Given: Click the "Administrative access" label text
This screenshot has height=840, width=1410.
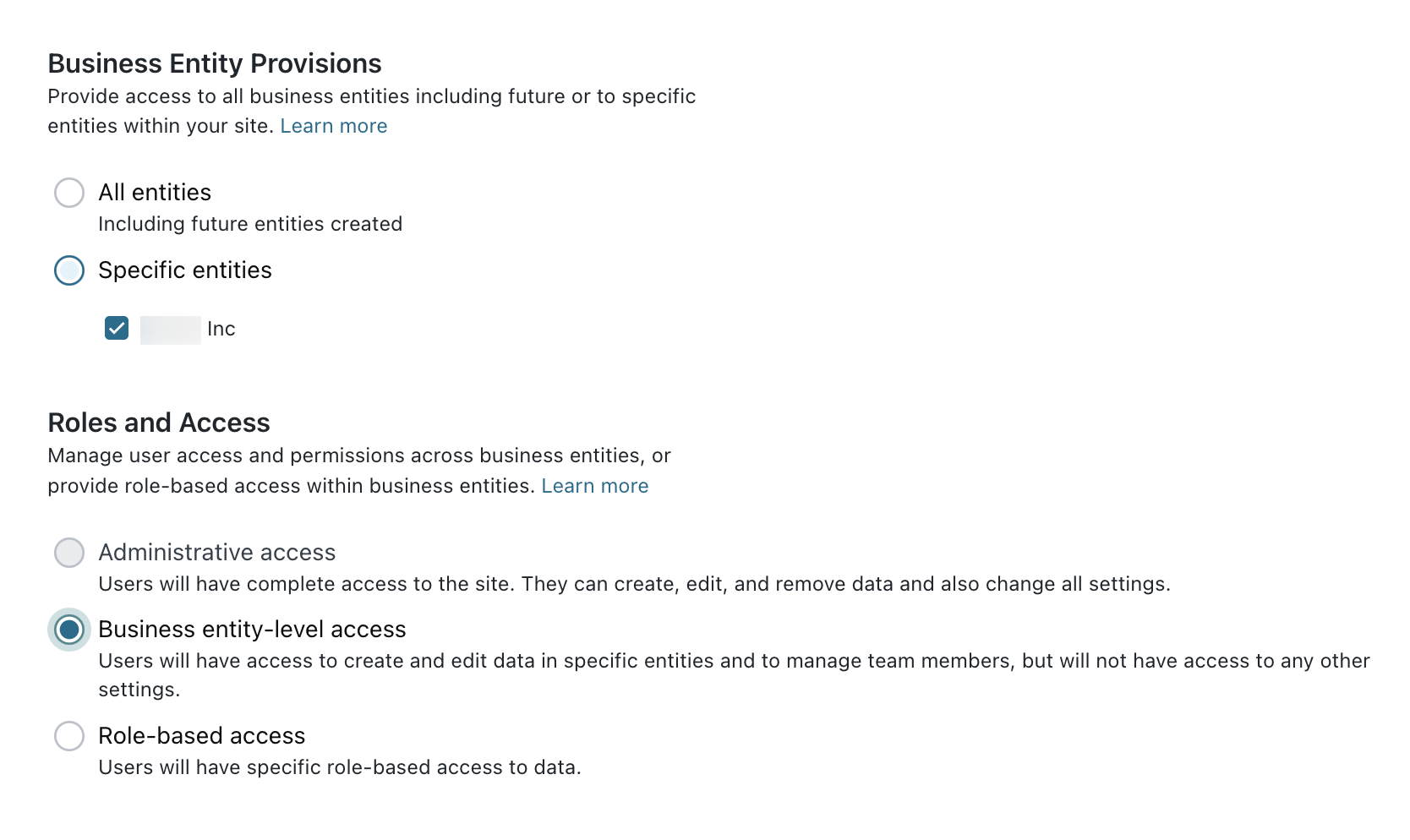Looking at the screenshot, I should click(x=217, y=553).
